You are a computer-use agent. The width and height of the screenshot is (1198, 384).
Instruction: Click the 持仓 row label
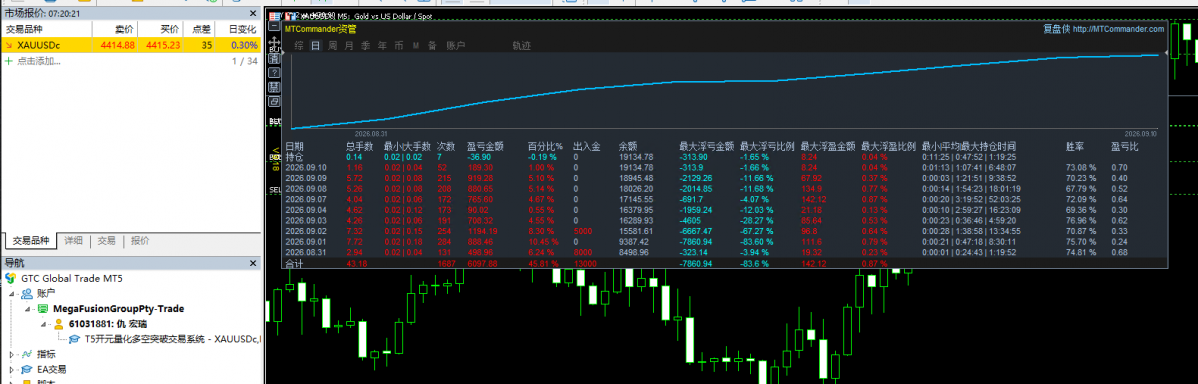tap(293, 157)
